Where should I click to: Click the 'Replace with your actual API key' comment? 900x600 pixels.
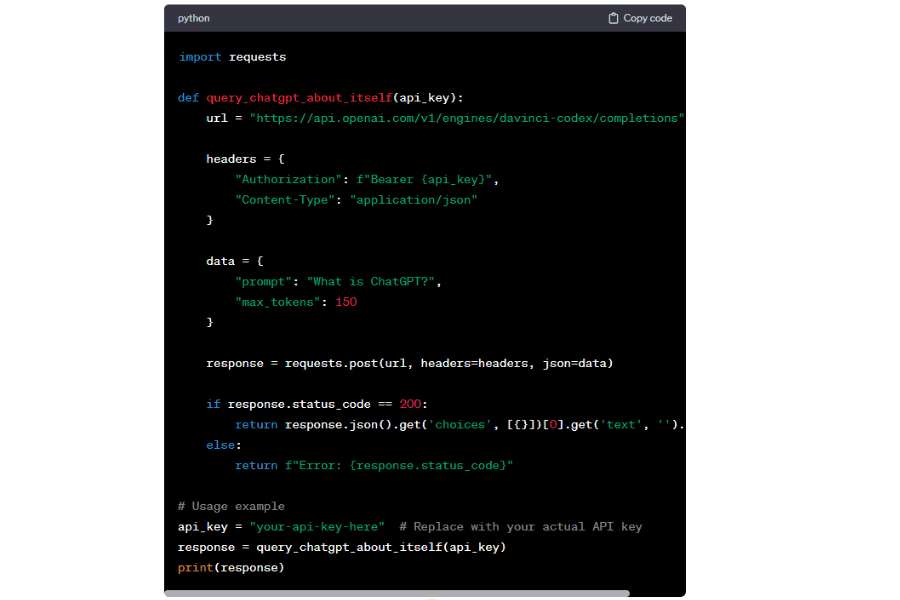point(521,527)
